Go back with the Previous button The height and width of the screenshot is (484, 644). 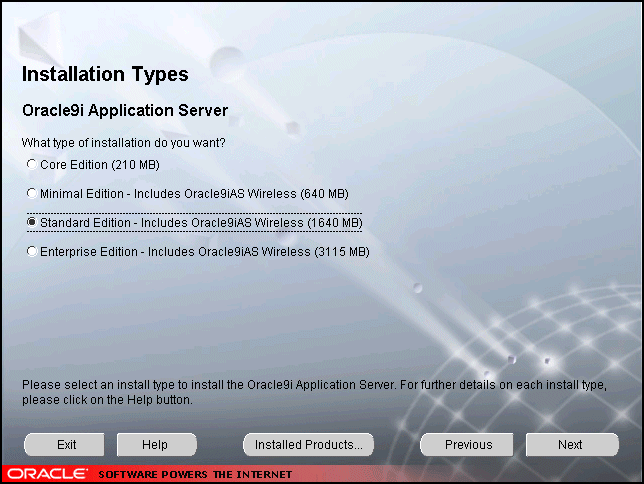tap(467, 445)
